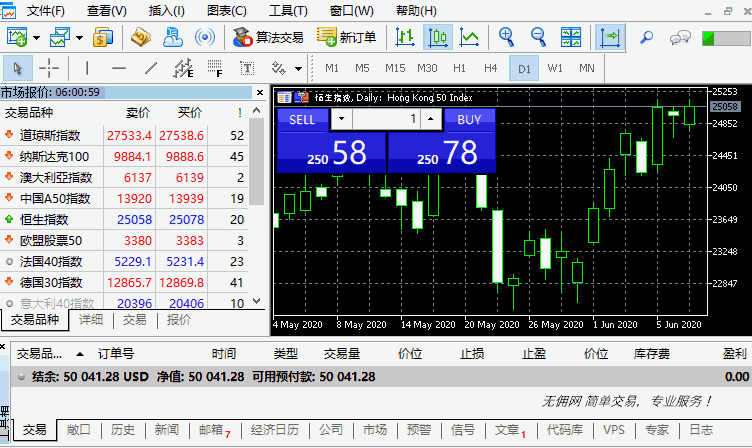The width and height of the screenshot is (752, 448).
Task: Switch chart to line chart style
Action: click(x=469, y=38)
